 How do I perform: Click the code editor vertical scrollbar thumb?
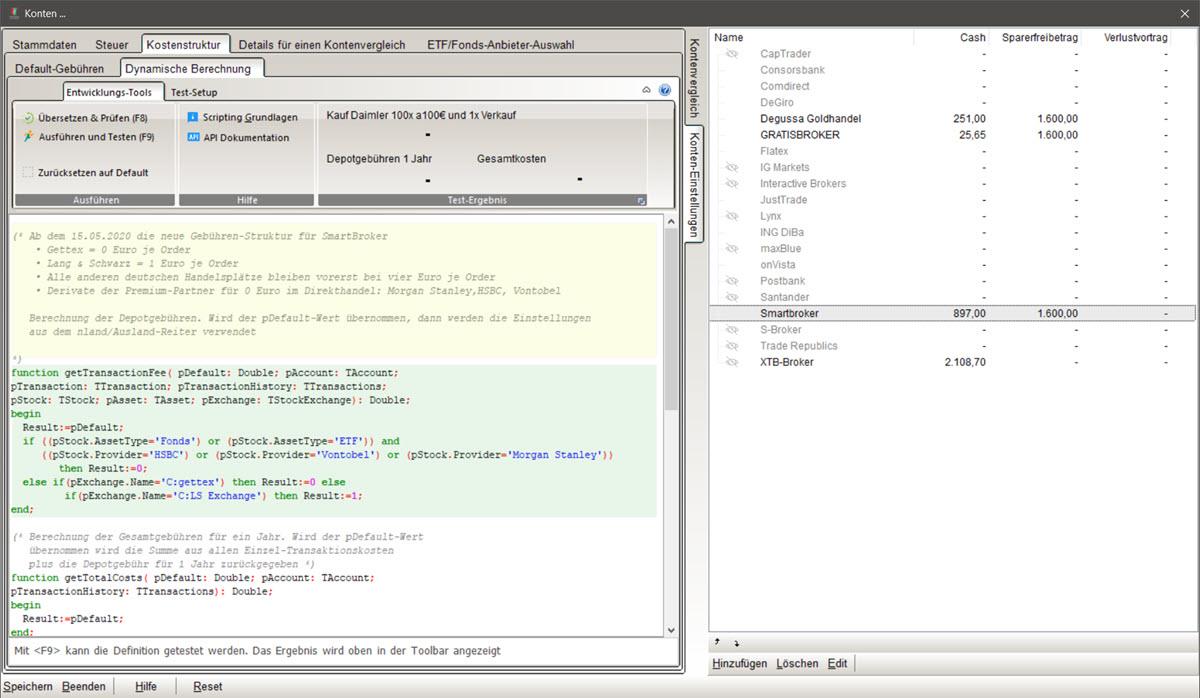671,318
